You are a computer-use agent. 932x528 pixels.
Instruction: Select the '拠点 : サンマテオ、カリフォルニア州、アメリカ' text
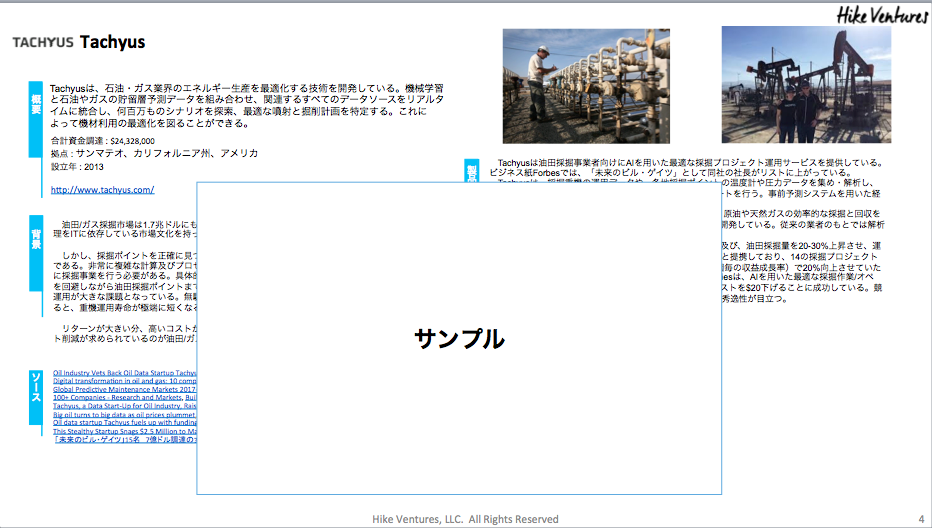[x=155, y=153]
